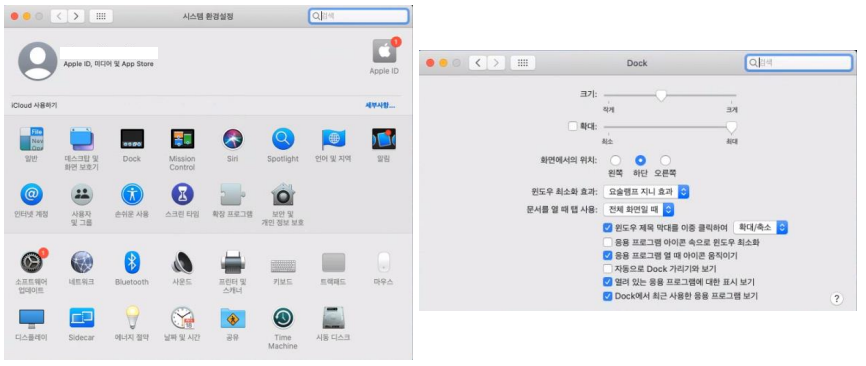
Task: Enable the 확대 magnification checkbox
Action: (x=572, y=126)
